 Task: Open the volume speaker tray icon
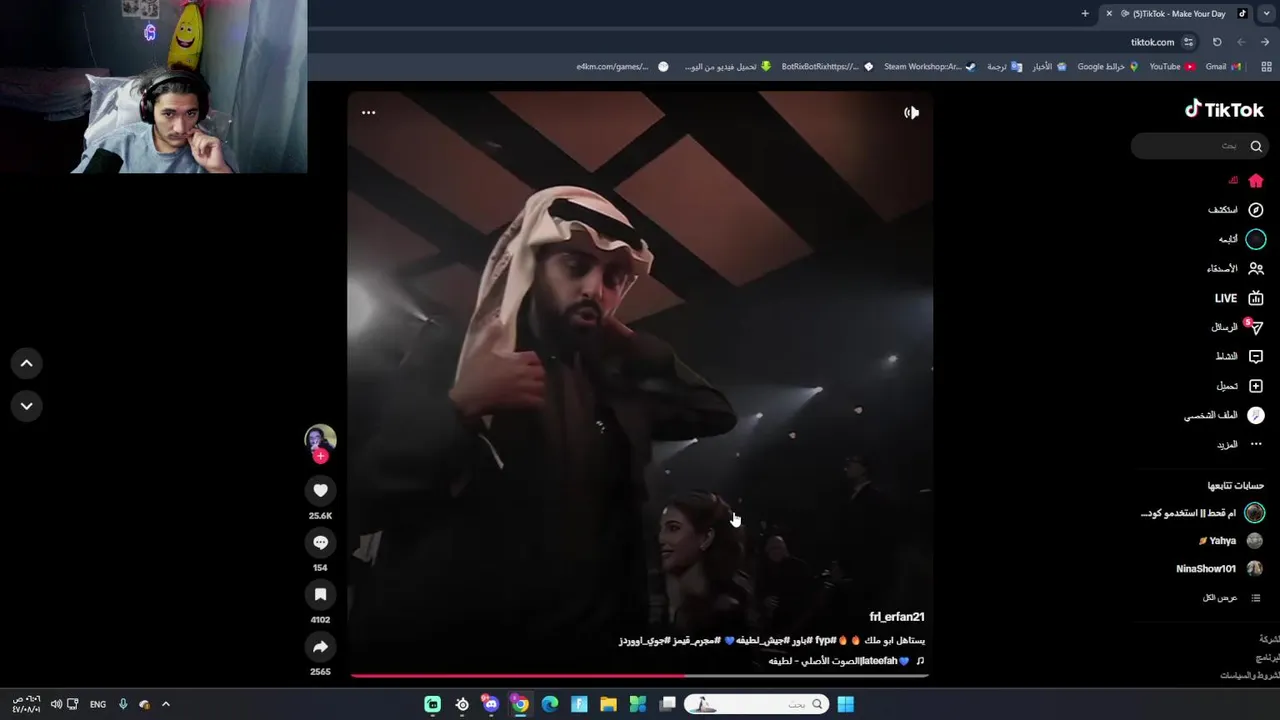pyautogui.click(x=56, y=704)
